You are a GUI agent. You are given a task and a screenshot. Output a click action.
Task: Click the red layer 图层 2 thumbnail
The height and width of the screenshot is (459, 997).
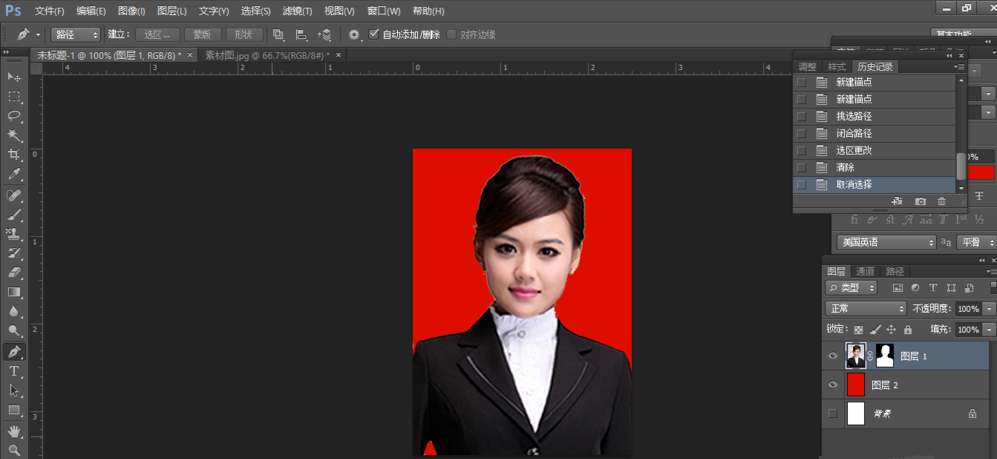[856, 385]
